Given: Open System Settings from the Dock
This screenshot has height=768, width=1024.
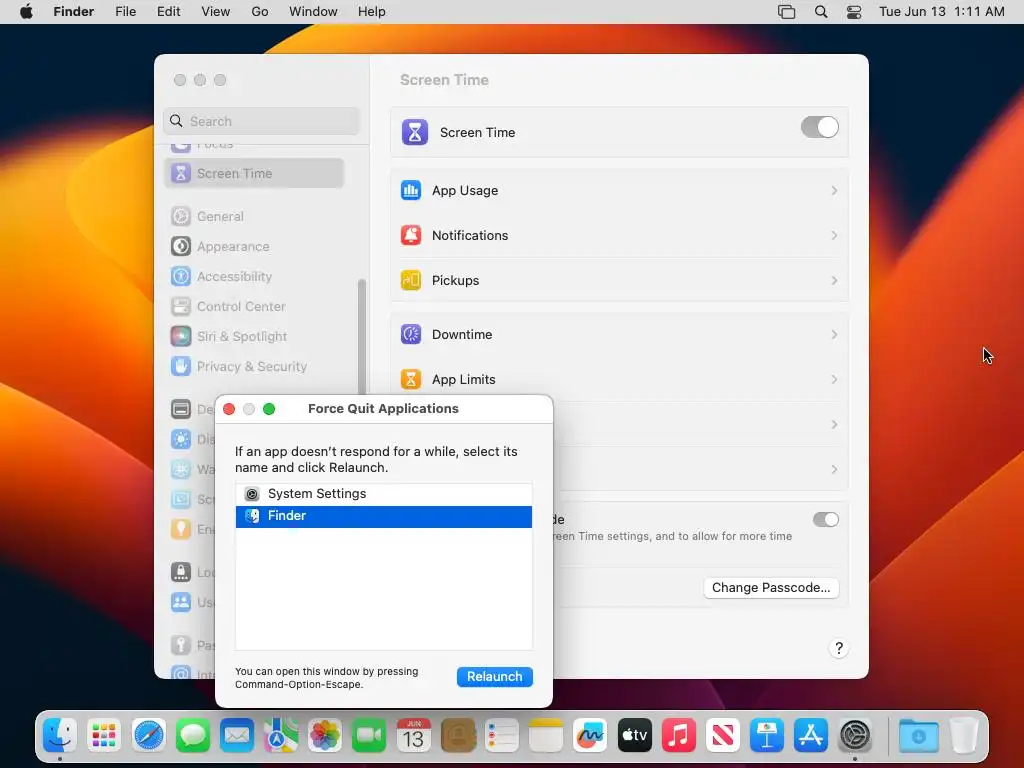Looking at the screenshot, I should (855, 736).
